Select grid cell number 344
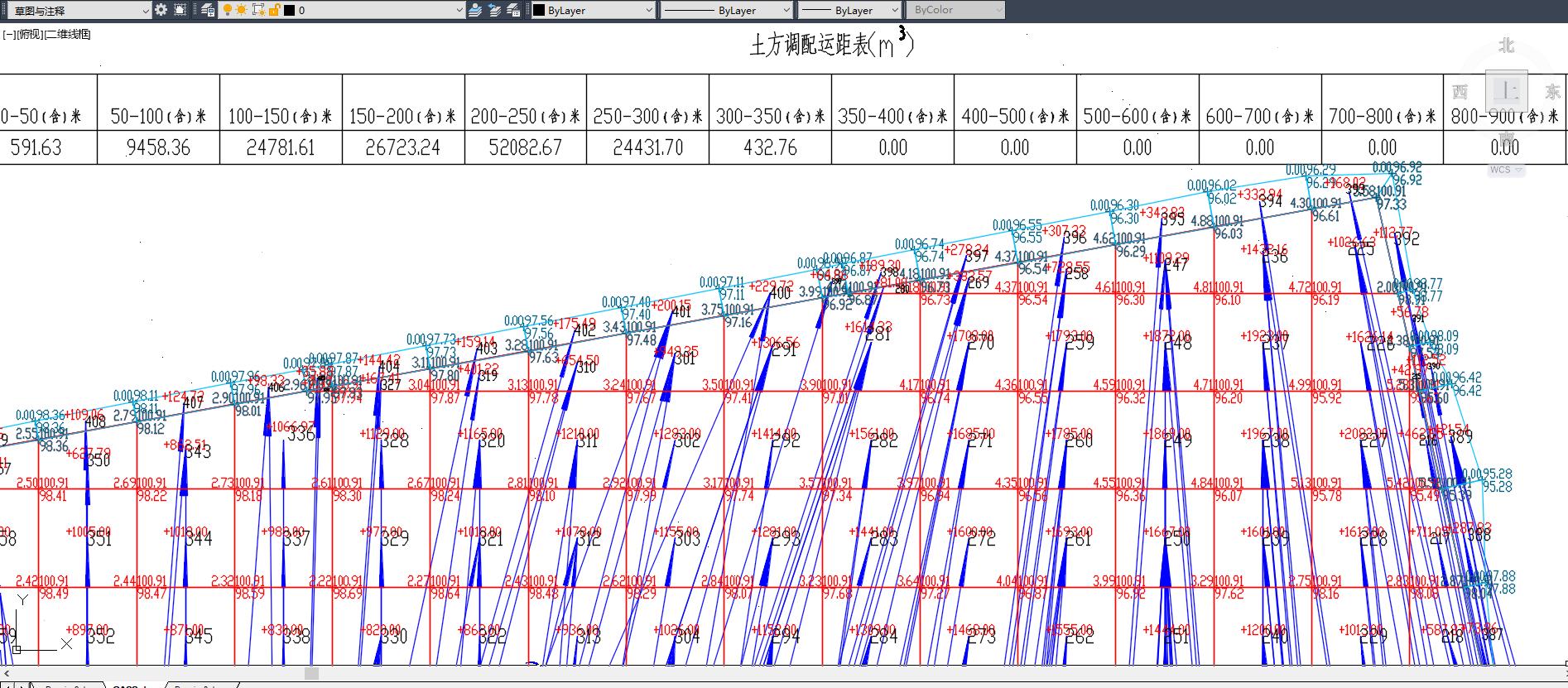Viewport: 1568px width, 688px height. [x=198, y=539]
